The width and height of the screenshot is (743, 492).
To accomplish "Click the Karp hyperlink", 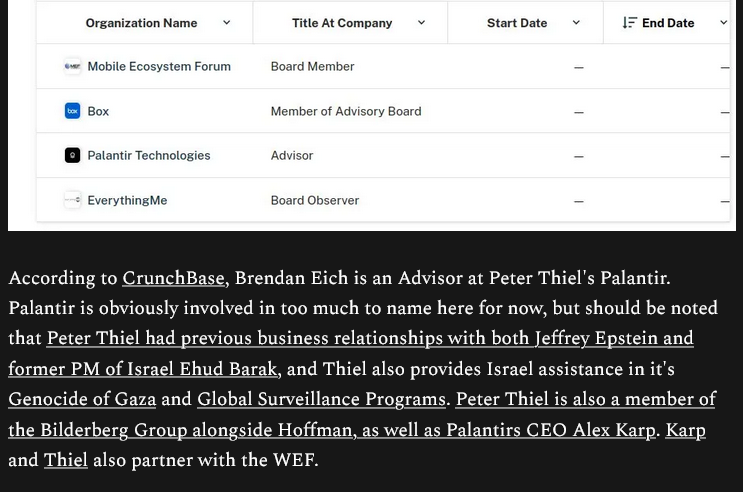I will tap(685, 431).
